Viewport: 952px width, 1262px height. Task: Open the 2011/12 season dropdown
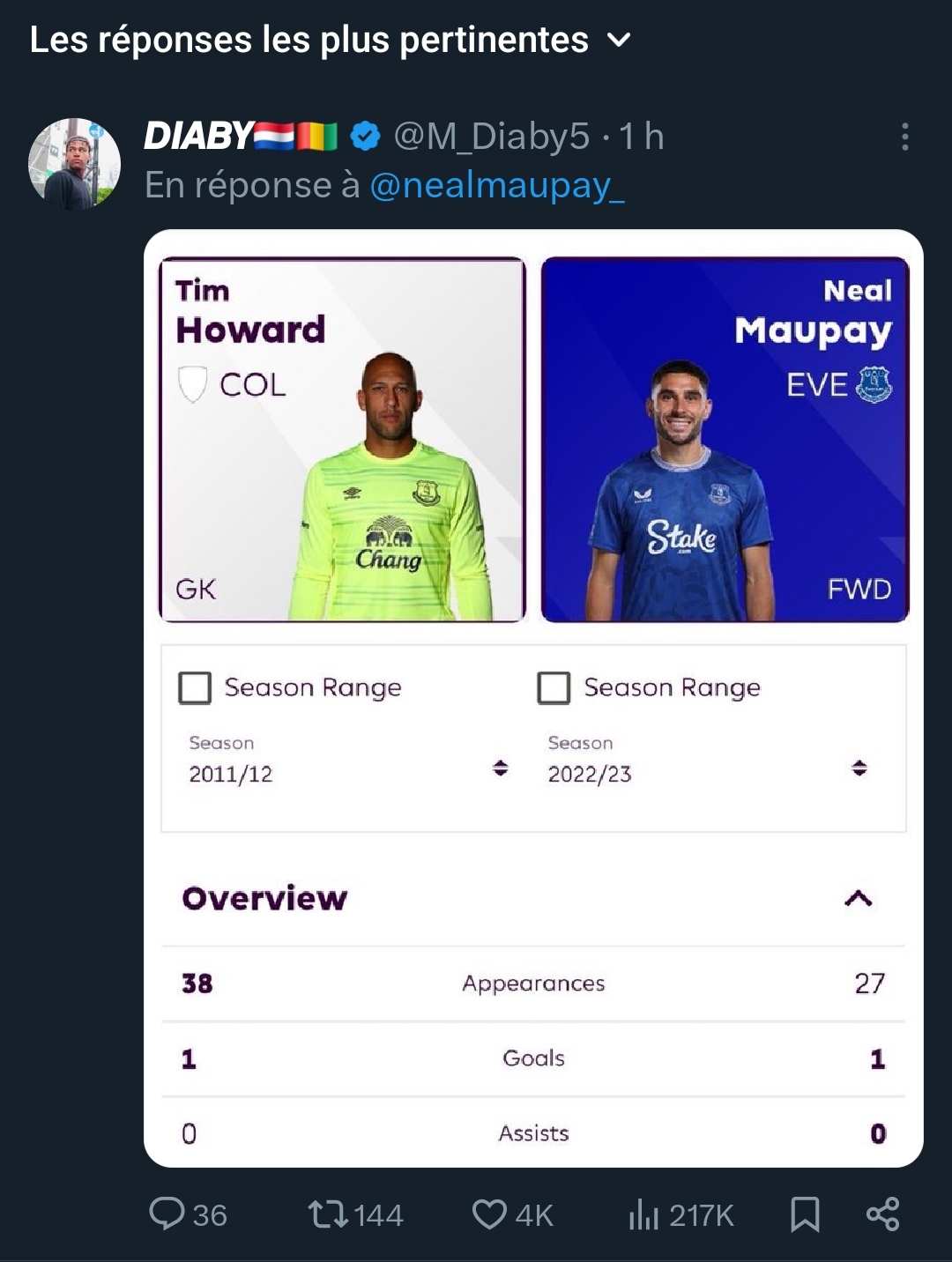[x=500, y=768]
